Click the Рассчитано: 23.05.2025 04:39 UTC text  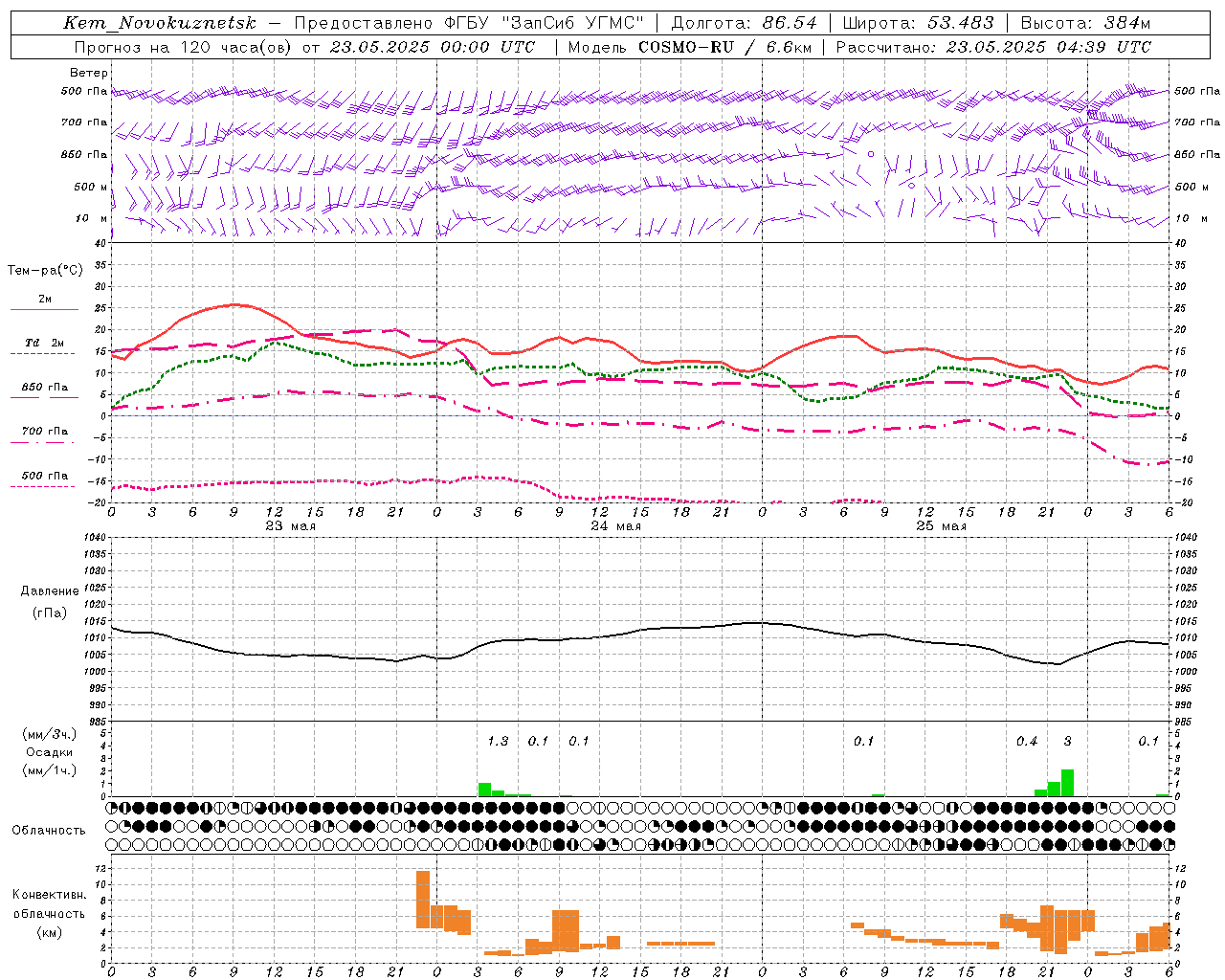point(993,47)
